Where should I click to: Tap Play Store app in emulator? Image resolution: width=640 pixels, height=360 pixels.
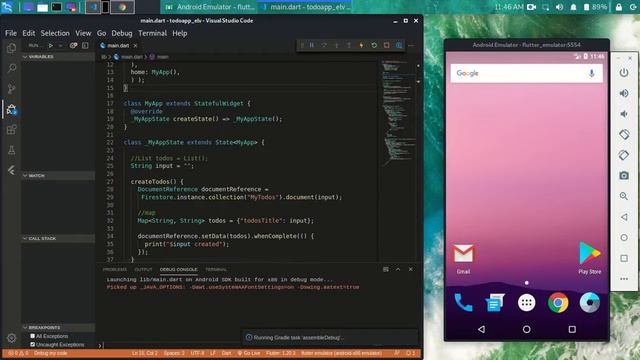click(x=589, y=258)
